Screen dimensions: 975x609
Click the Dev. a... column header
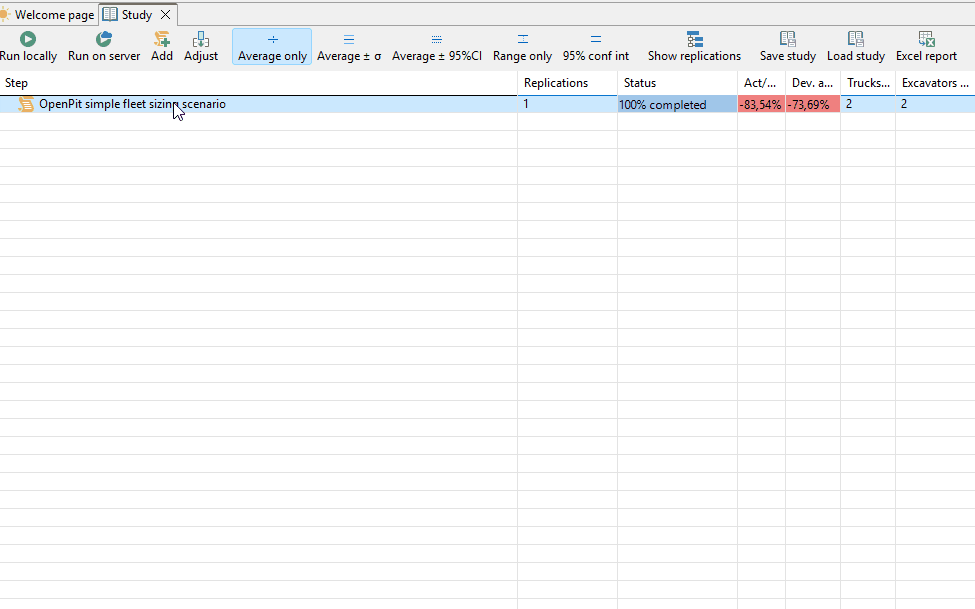tap(813, 83)
